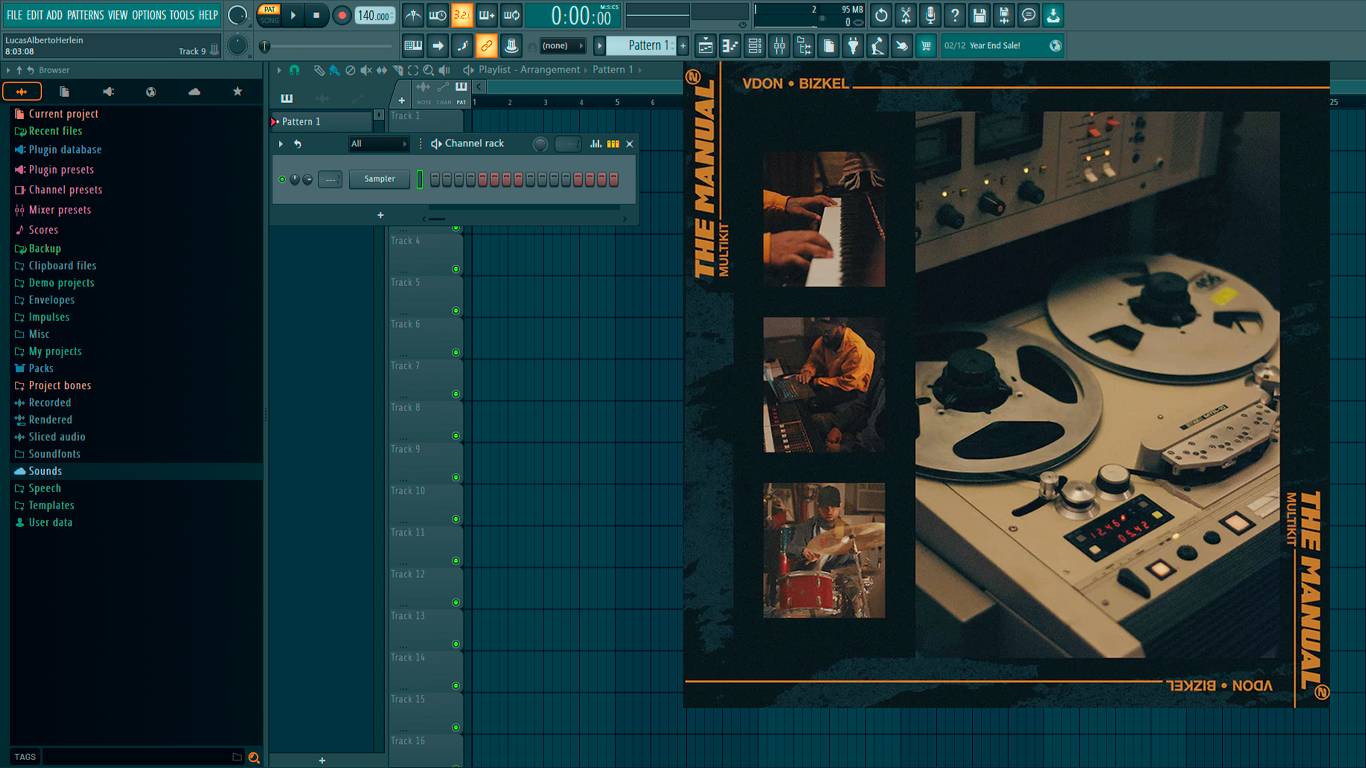Viewport: 1366px width, 768px height.
Task: Click the Blend recording icon
Action: click(487, 15)
